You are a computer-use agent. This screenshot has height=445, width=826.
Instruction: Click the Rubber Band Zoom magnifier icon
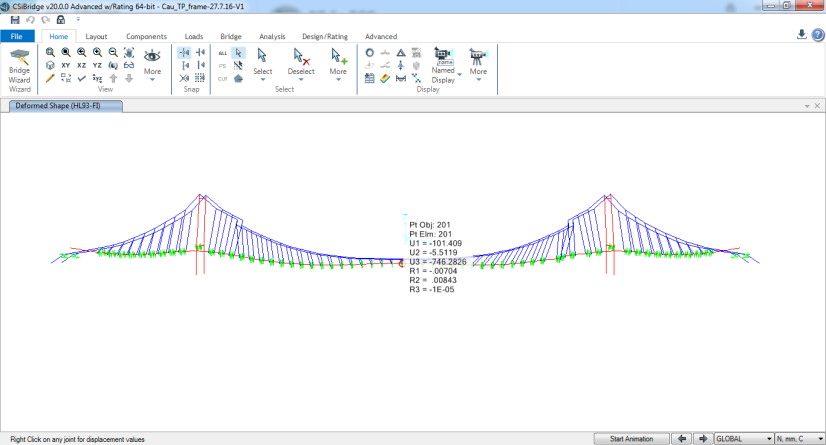[50, 53]
